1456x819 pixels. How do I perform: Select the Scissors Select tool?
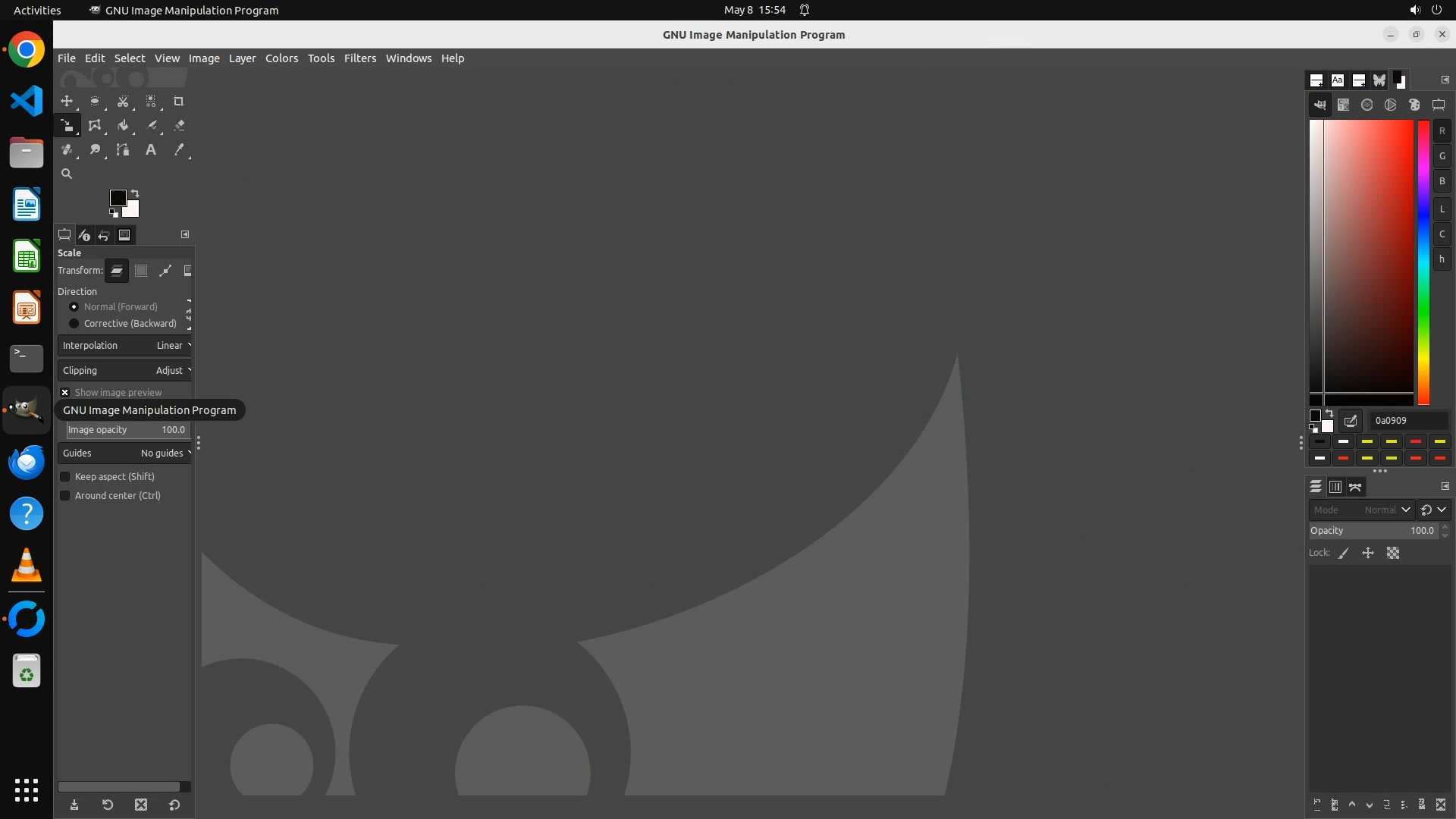click(x=123, y=102)
